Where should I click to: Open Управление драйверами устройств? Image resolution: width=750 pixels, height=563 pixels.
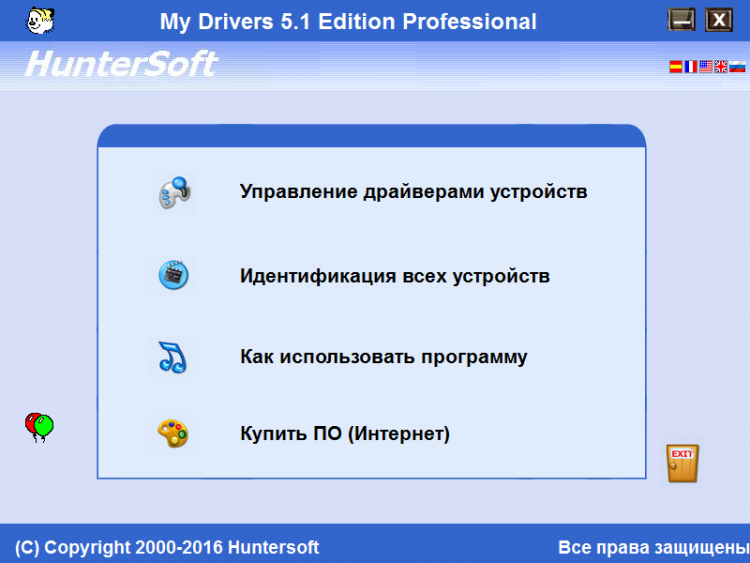pyautogui.click(x=413, y=191)
